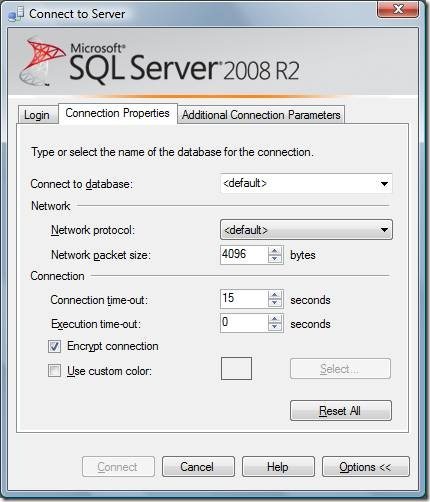430x502 pixels.
Task: Click the custom color preview swatch
Action: pos(236,368)
